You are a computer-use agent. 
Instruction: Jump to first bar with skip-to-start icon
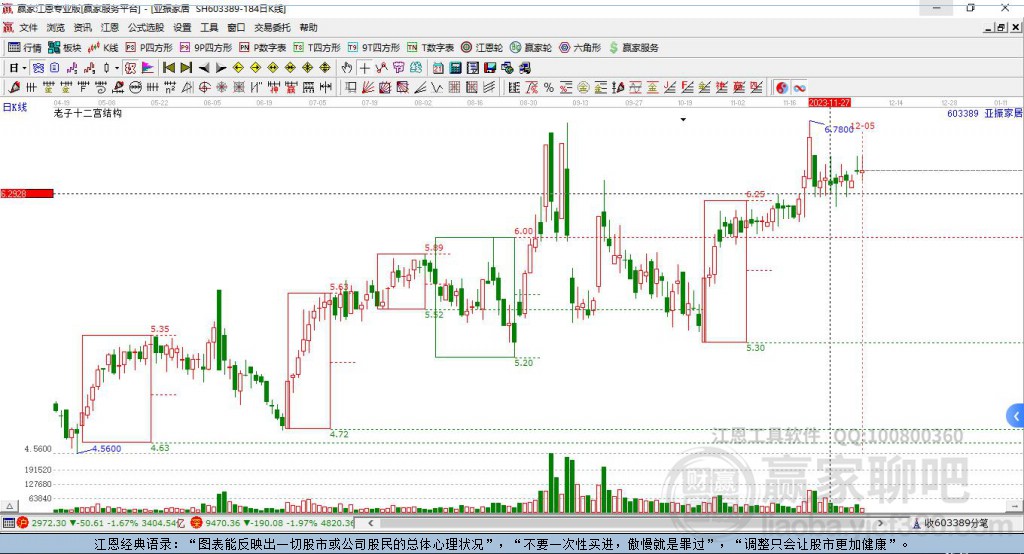[168, 68]
